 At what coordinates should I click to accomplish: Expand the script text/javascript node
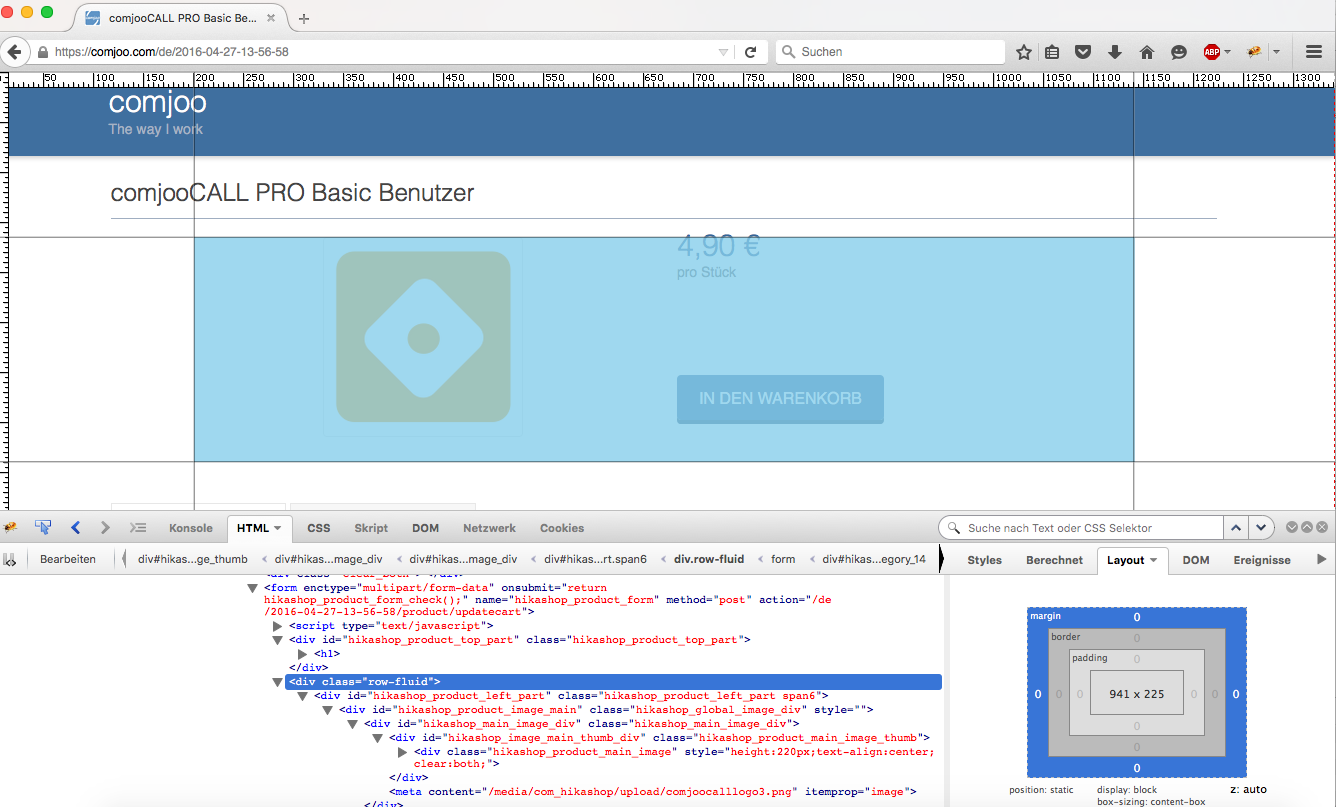[x=278, y=626]
